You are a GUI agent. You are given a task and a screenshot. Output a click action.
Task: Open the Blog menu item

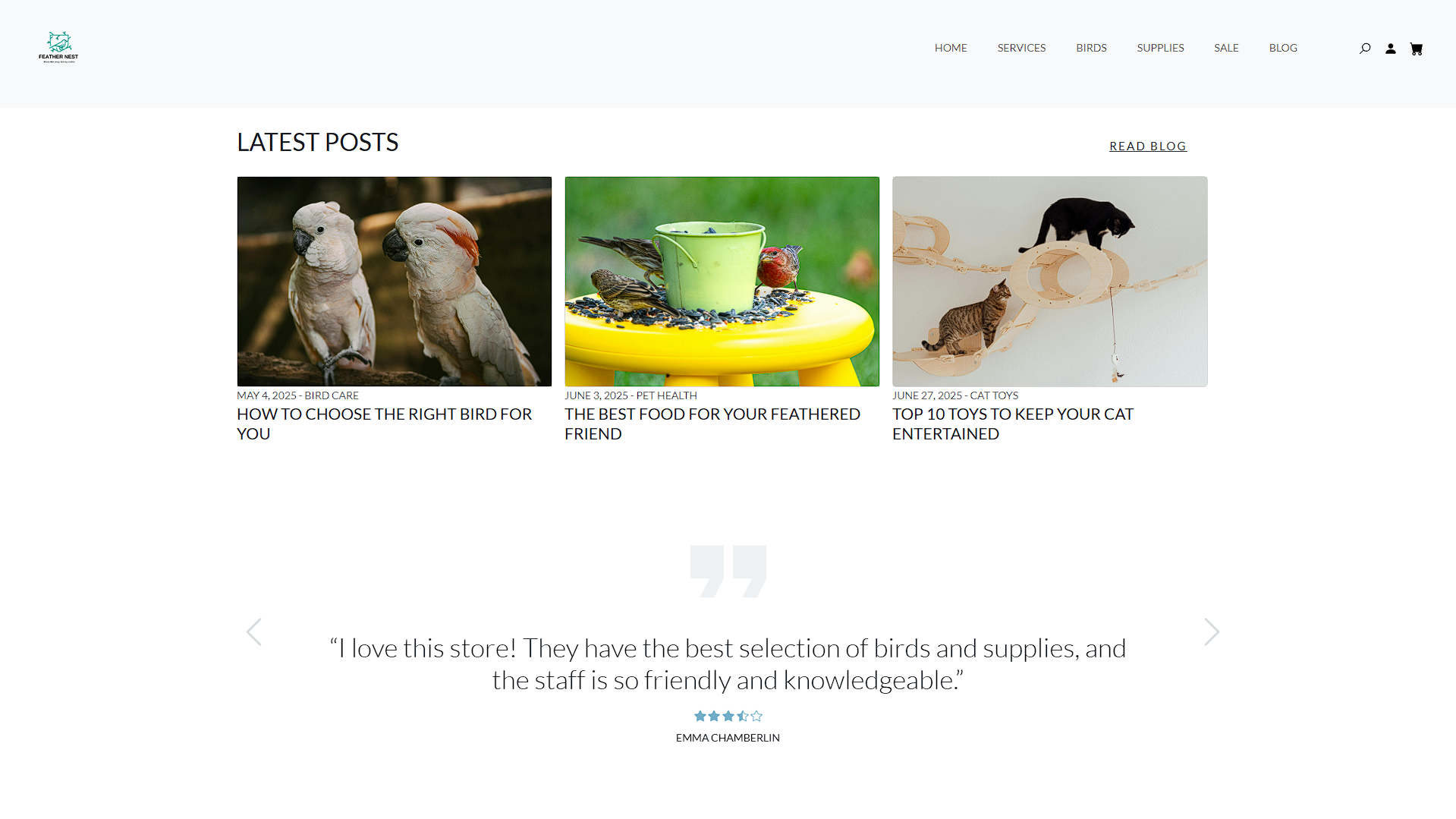coord(1283,48)
